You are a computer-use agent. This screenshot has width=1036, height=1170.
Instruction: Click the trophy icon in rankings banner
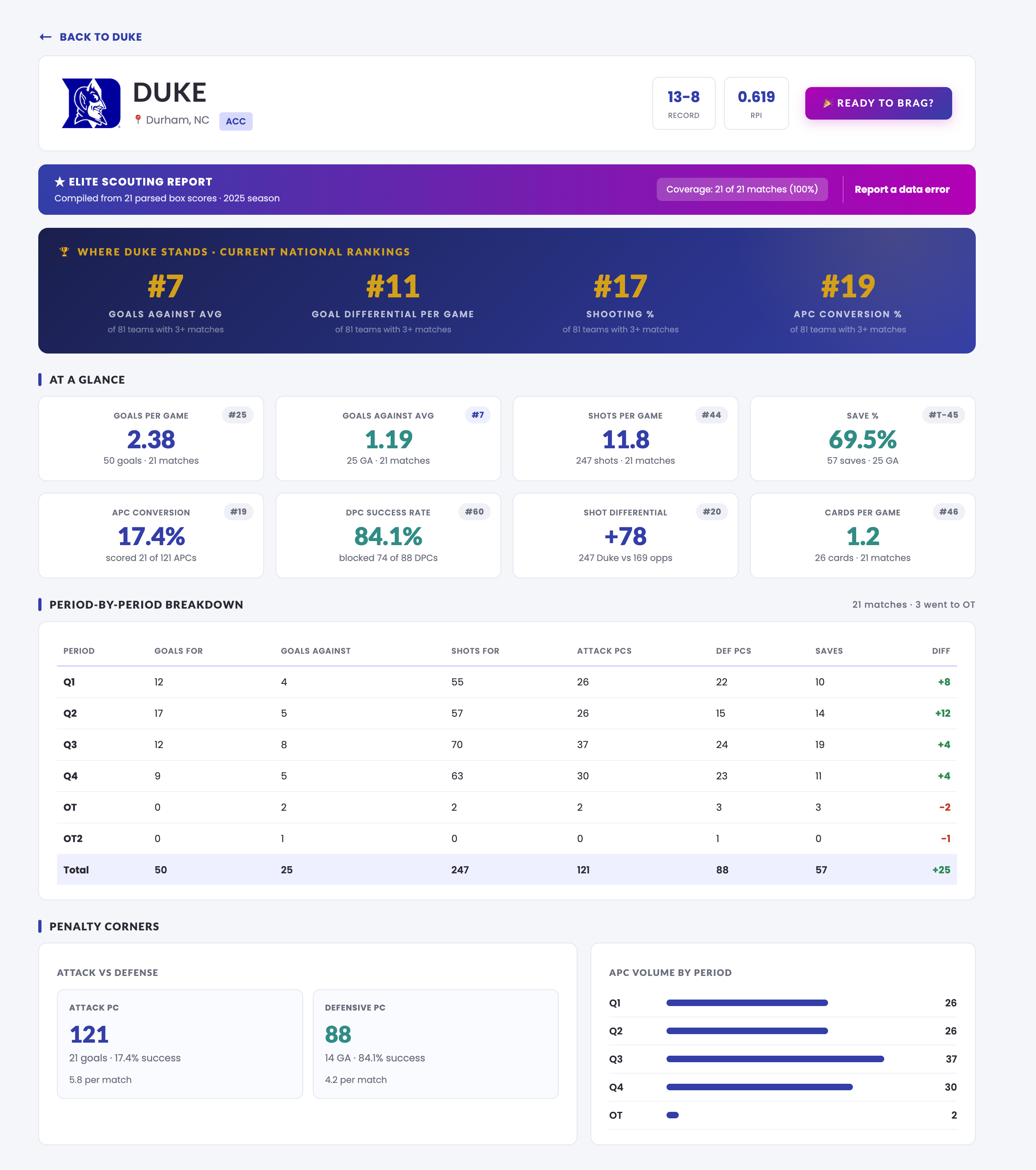coord(64,252)
